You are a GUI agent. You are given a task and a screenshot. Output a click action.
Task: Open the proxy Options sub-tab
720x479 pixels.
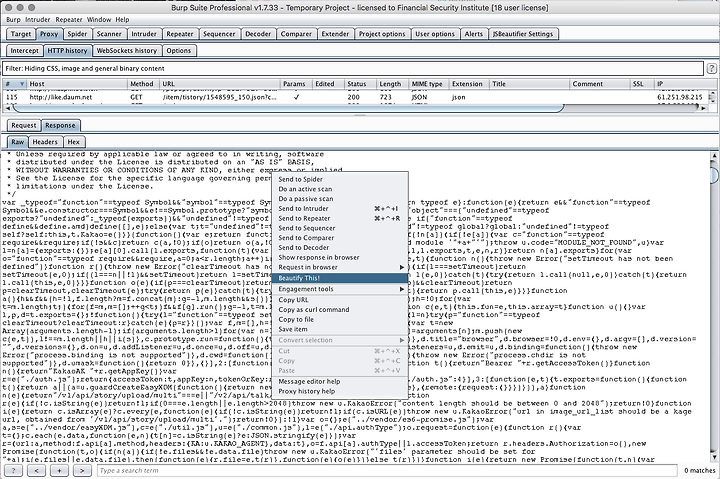(x=179, y=51)
